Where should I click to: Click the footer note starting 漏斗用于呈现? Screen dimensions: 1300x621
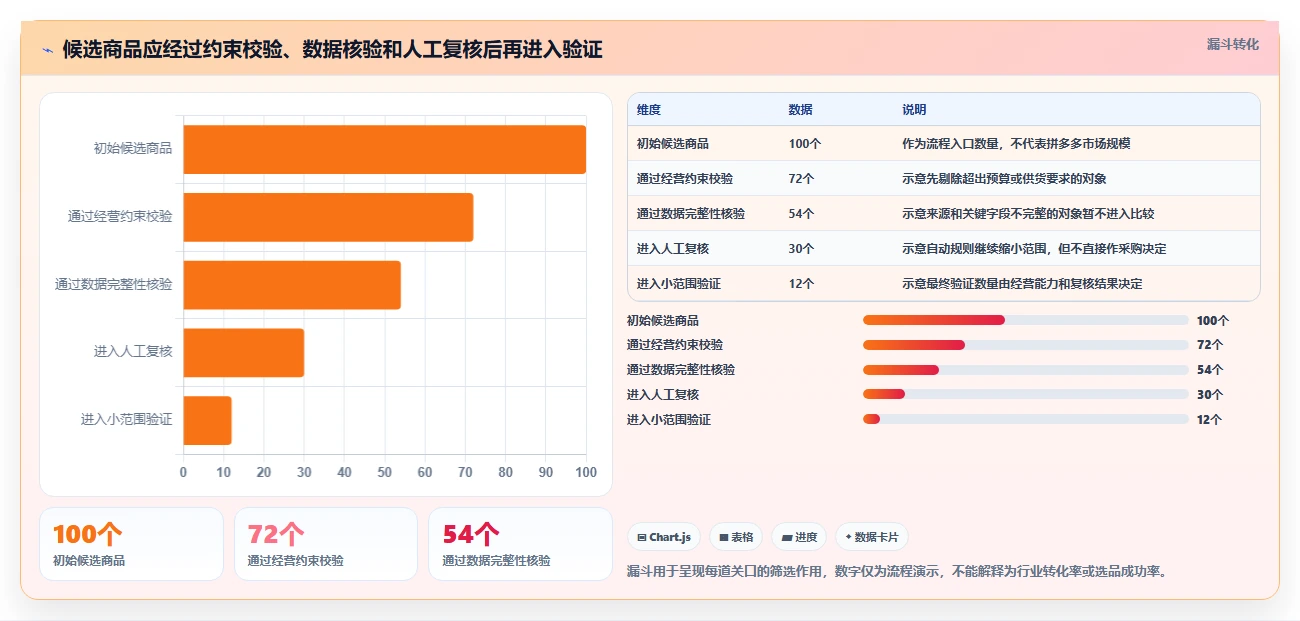click(897, 572)
